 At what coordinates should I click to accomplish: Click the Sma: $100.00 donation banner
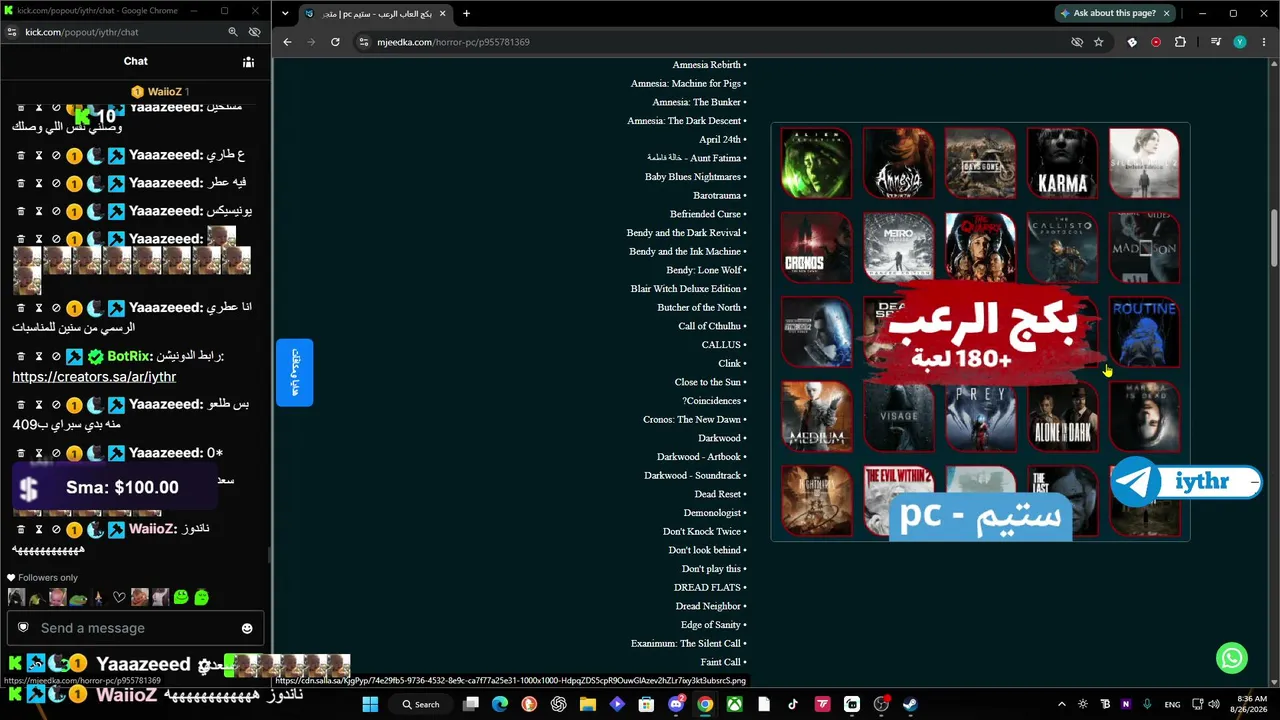(x=115, y=487)
